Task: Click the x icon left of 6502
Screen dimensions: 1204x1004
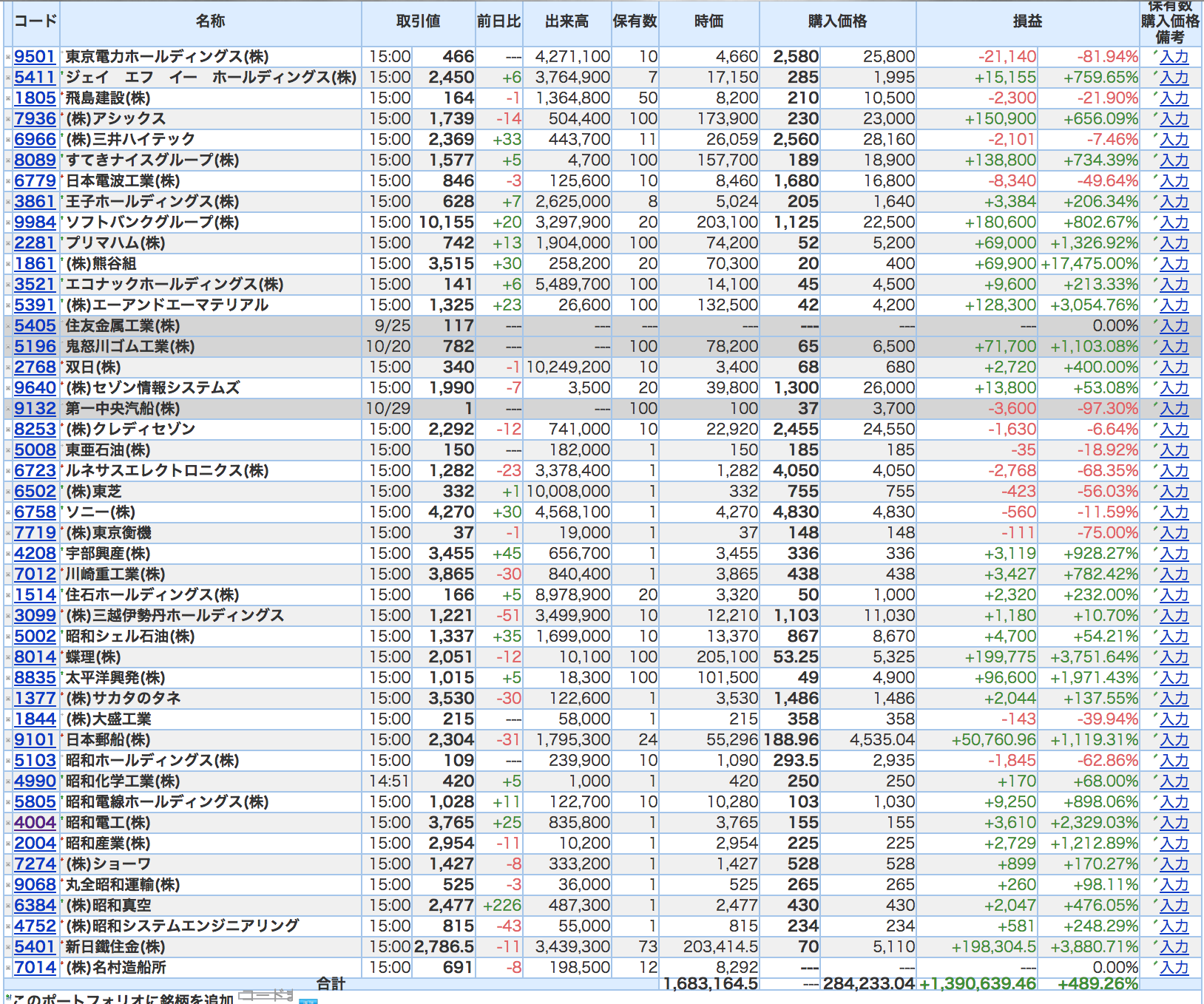Action: (8, 492)
